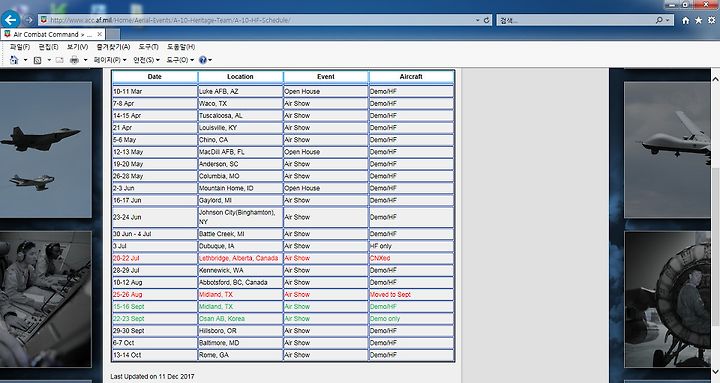Click the command bar Home icon
Screen dimensions: 720x383
14,60
